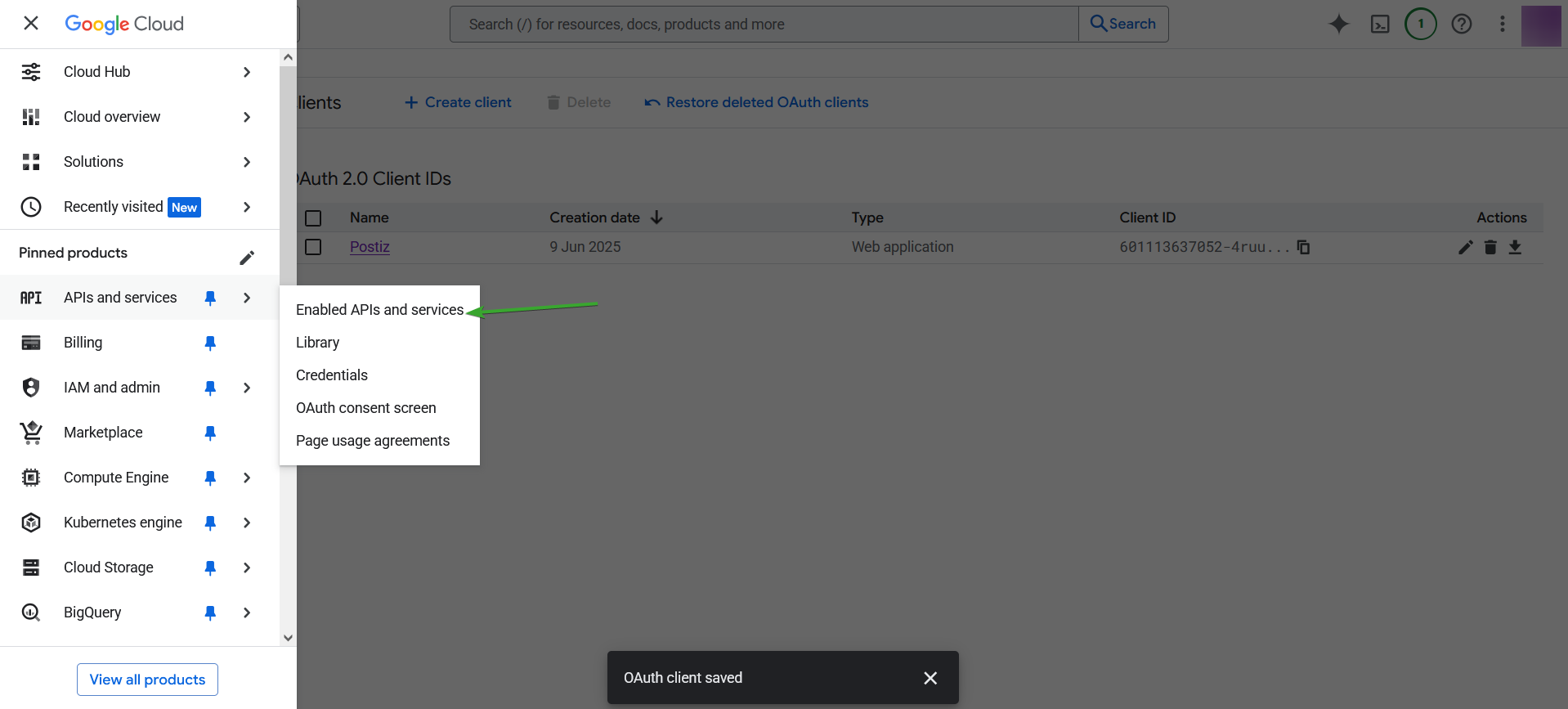This screenshot has height=709, width=1568.
Task: Open Enabled APIs and services
Action: [x=379, y=310]
